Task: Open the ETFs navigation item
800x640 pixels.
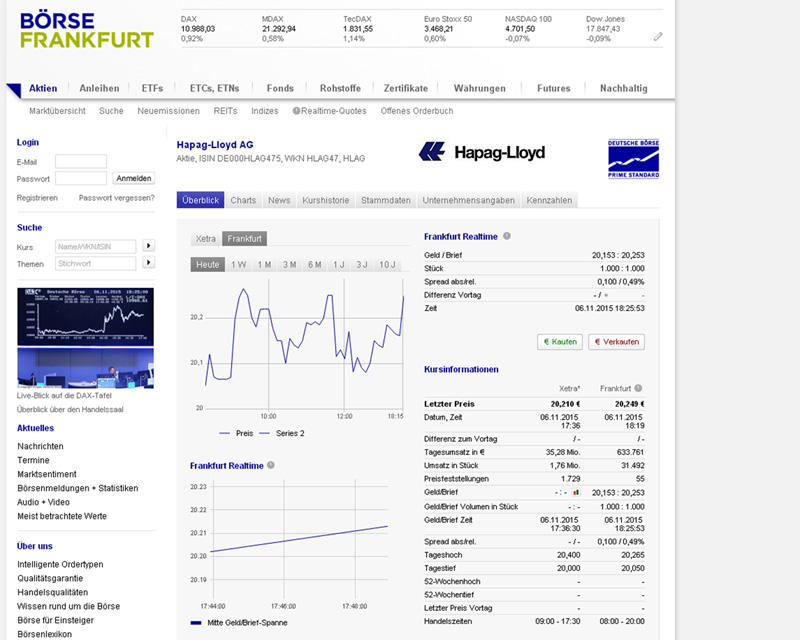Action: (x=152, y=88)
